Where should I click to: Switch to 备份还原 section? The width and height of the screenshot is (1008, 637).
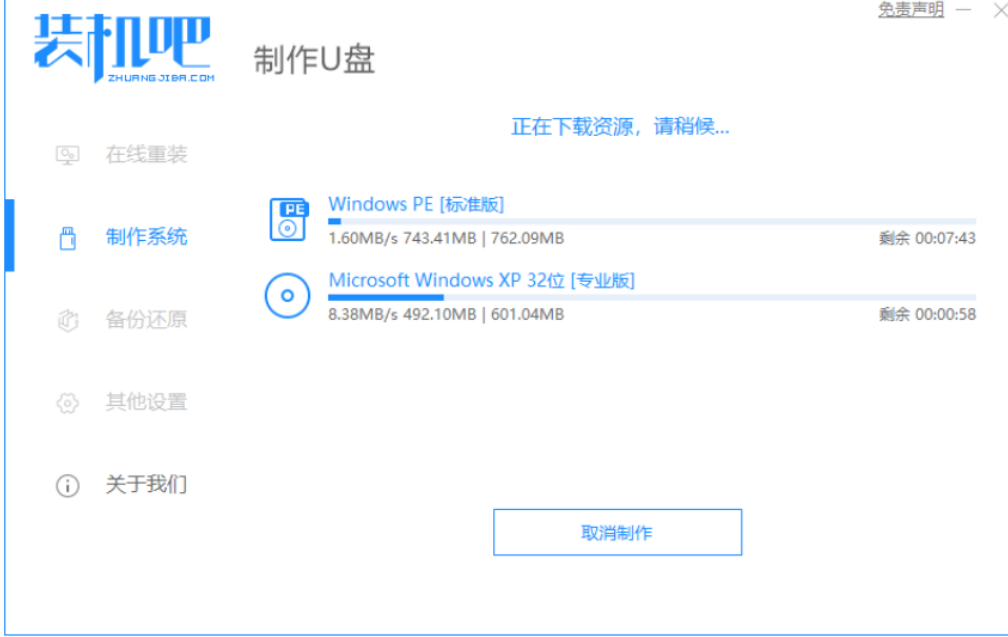coord(147,319)
